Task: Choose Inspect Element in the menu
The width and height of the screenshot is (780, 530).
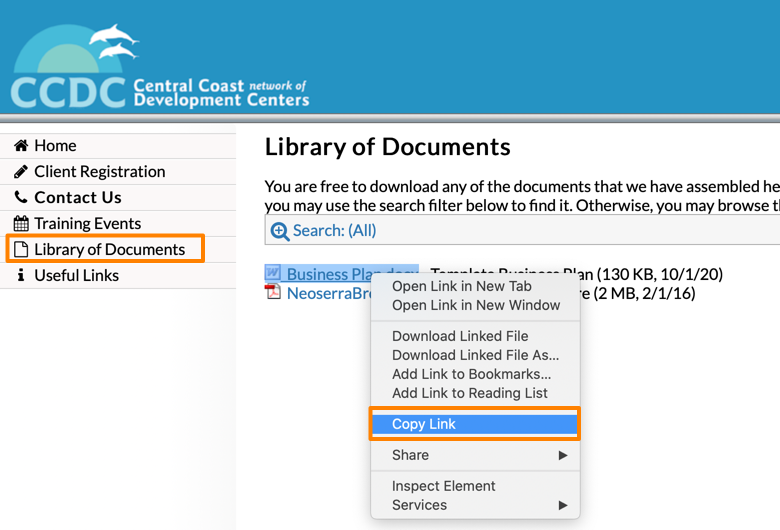Action: click(443, 486)
